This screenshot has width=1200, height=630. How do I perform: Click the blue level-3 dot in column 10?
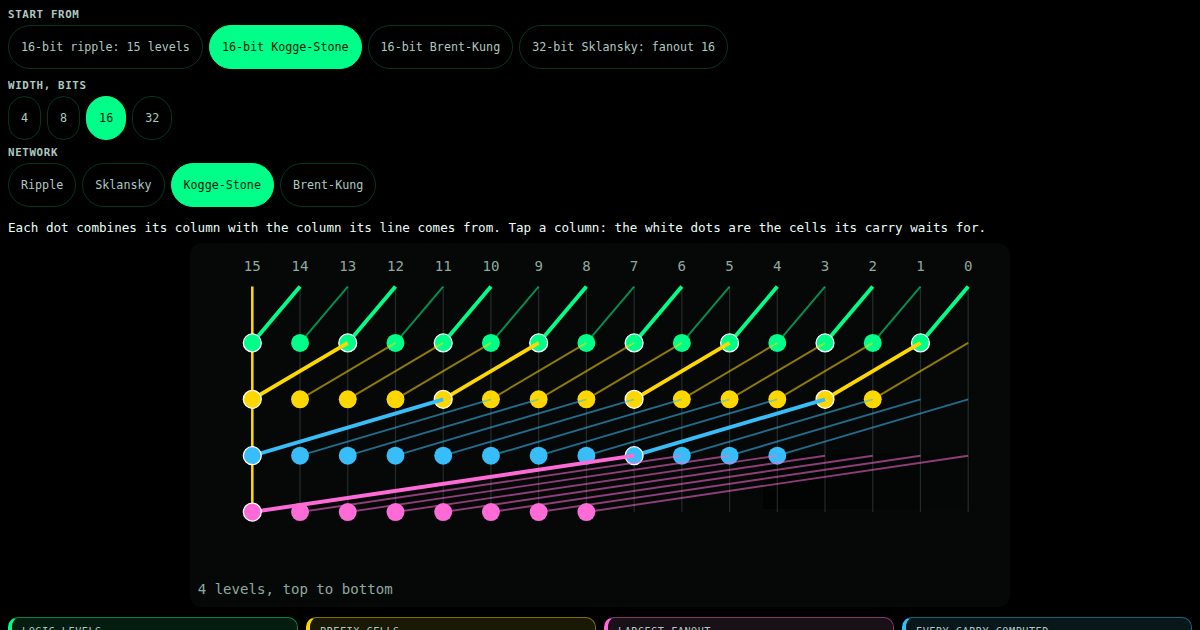point(491,456)
